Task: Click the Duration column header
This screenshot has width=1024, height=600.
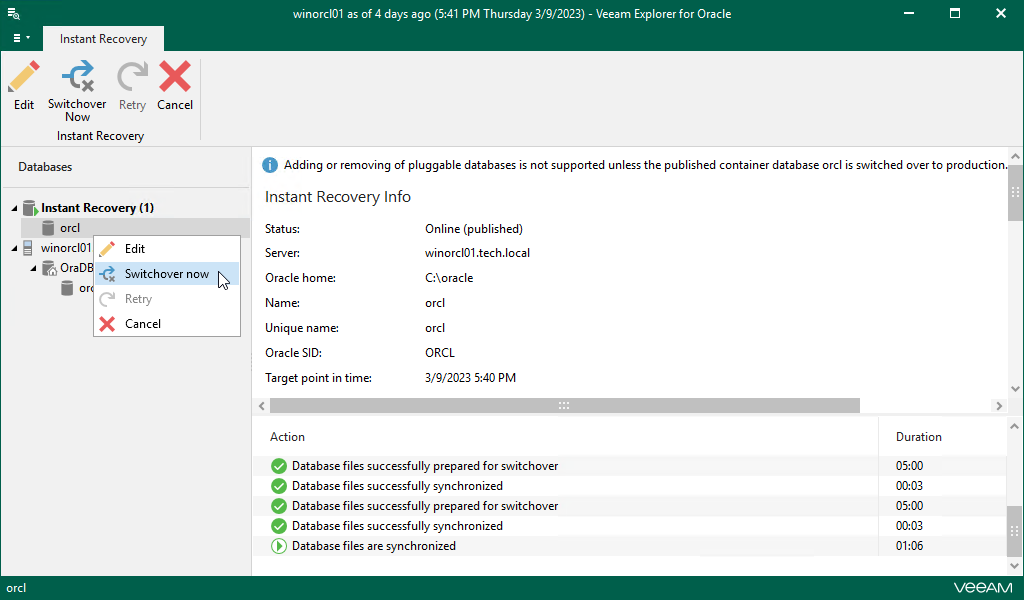Action: (x=918, y=437)
